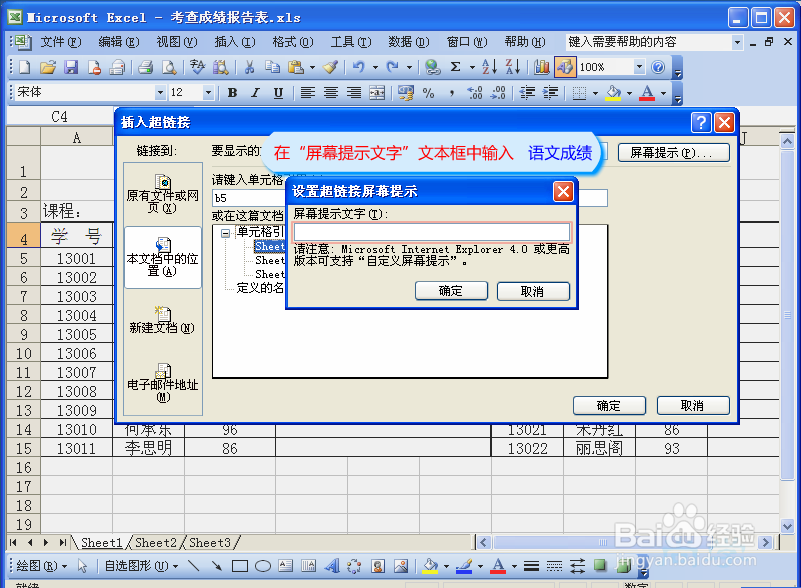
Task: Click the Name Box showing C4
Action: point(60,116)
